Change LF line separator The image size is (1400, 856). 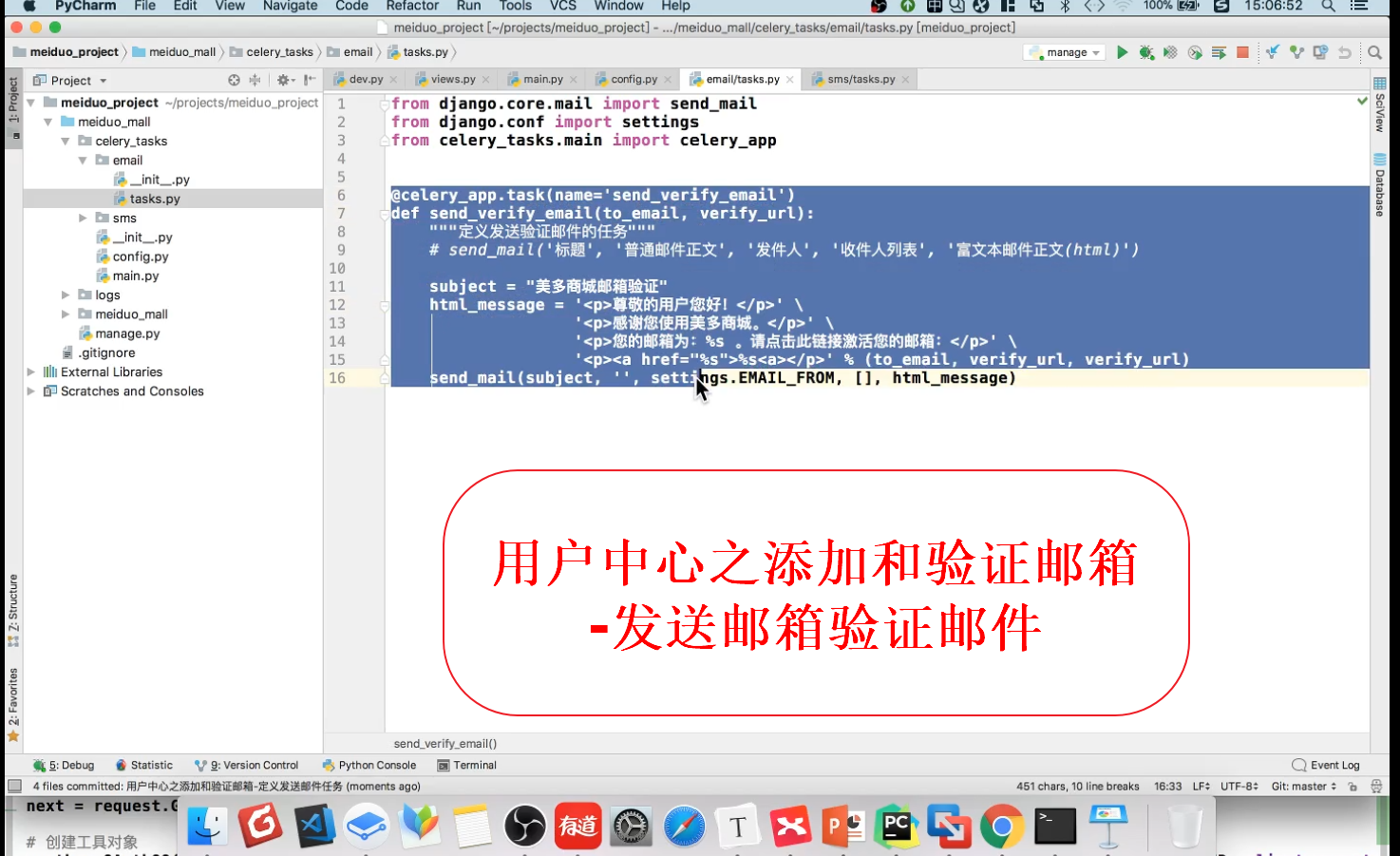click(x=1201, y=786)
